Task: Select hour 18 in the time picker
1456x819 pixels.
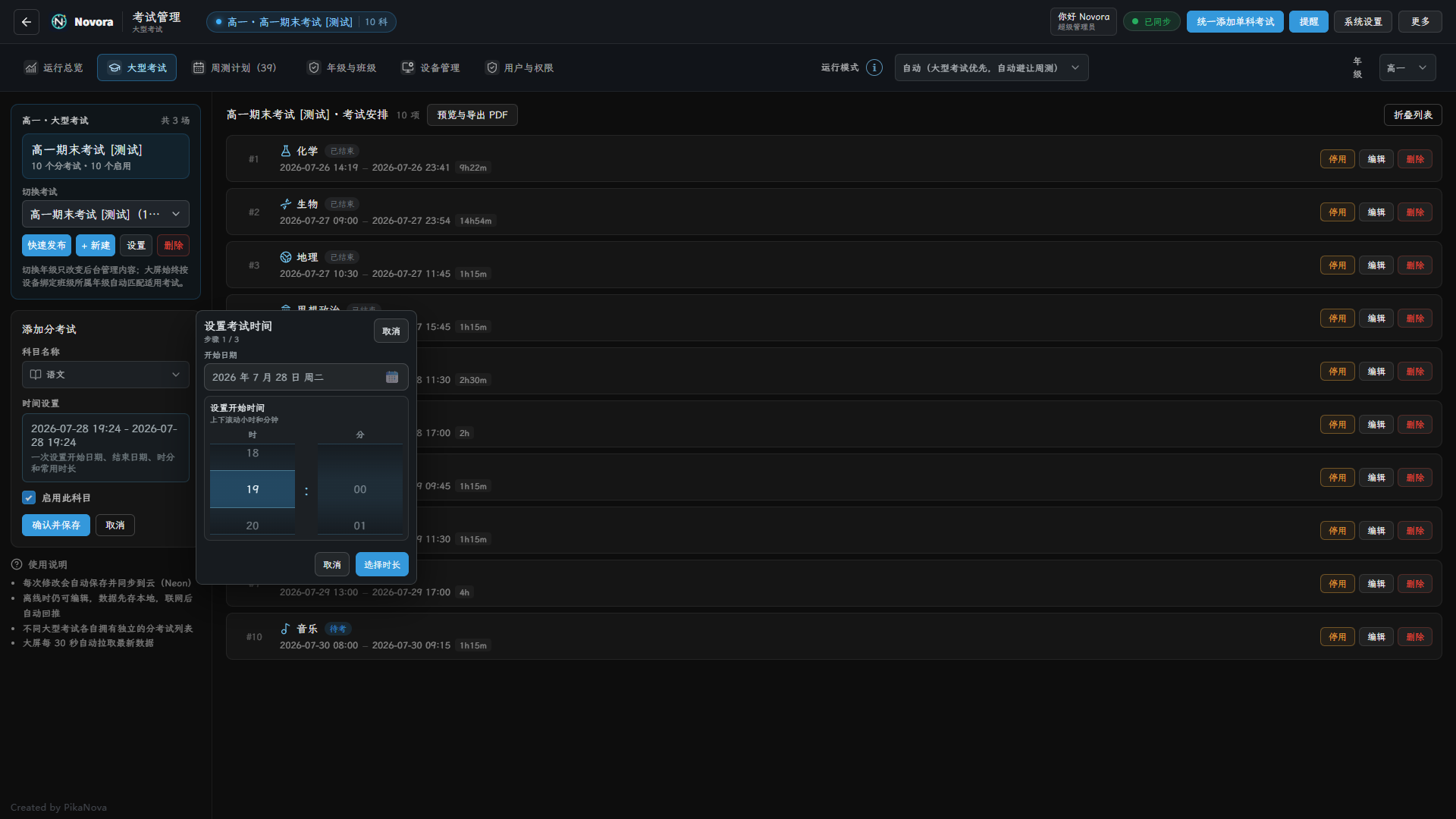Action: tap(253, 453)
